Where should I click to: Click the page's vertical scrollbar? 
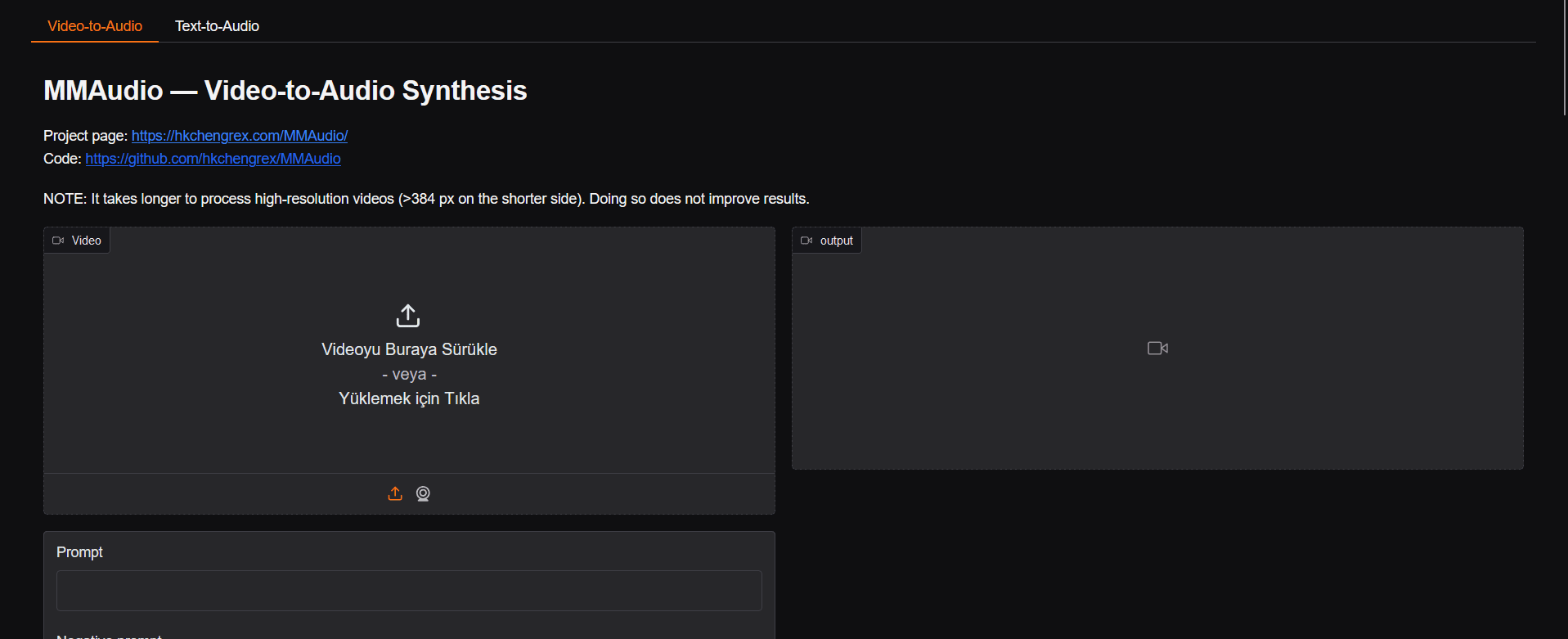[x=1564, y=57]
